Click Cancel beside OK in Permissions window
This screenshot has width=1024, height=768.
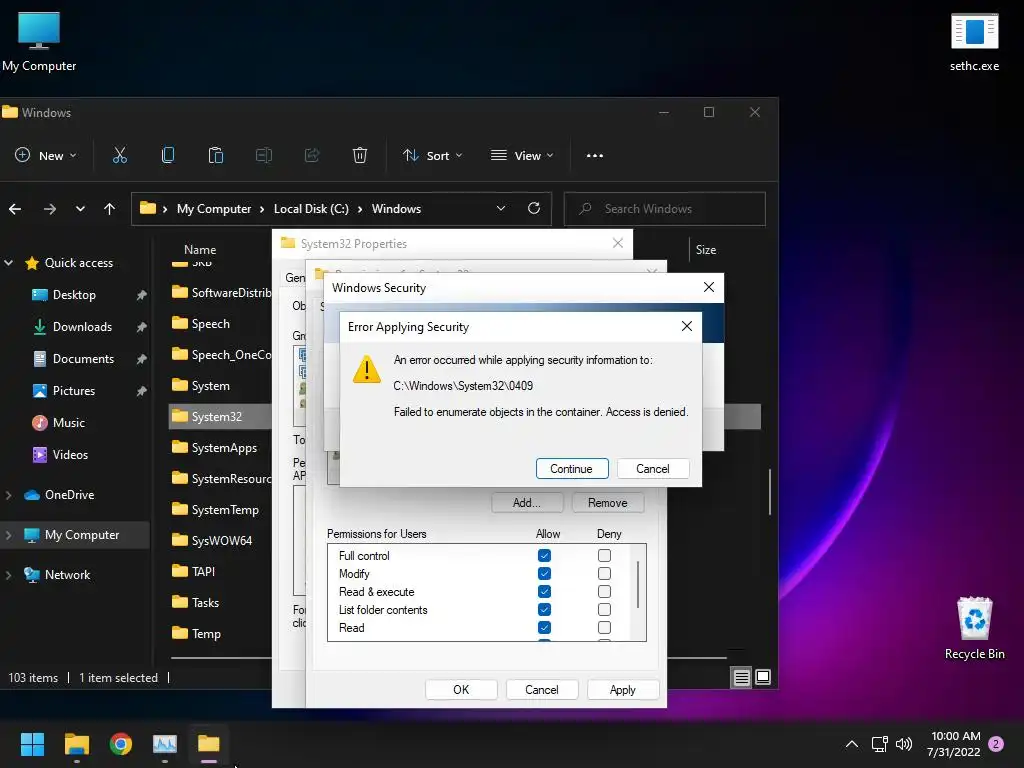click(x=541, y=689)
